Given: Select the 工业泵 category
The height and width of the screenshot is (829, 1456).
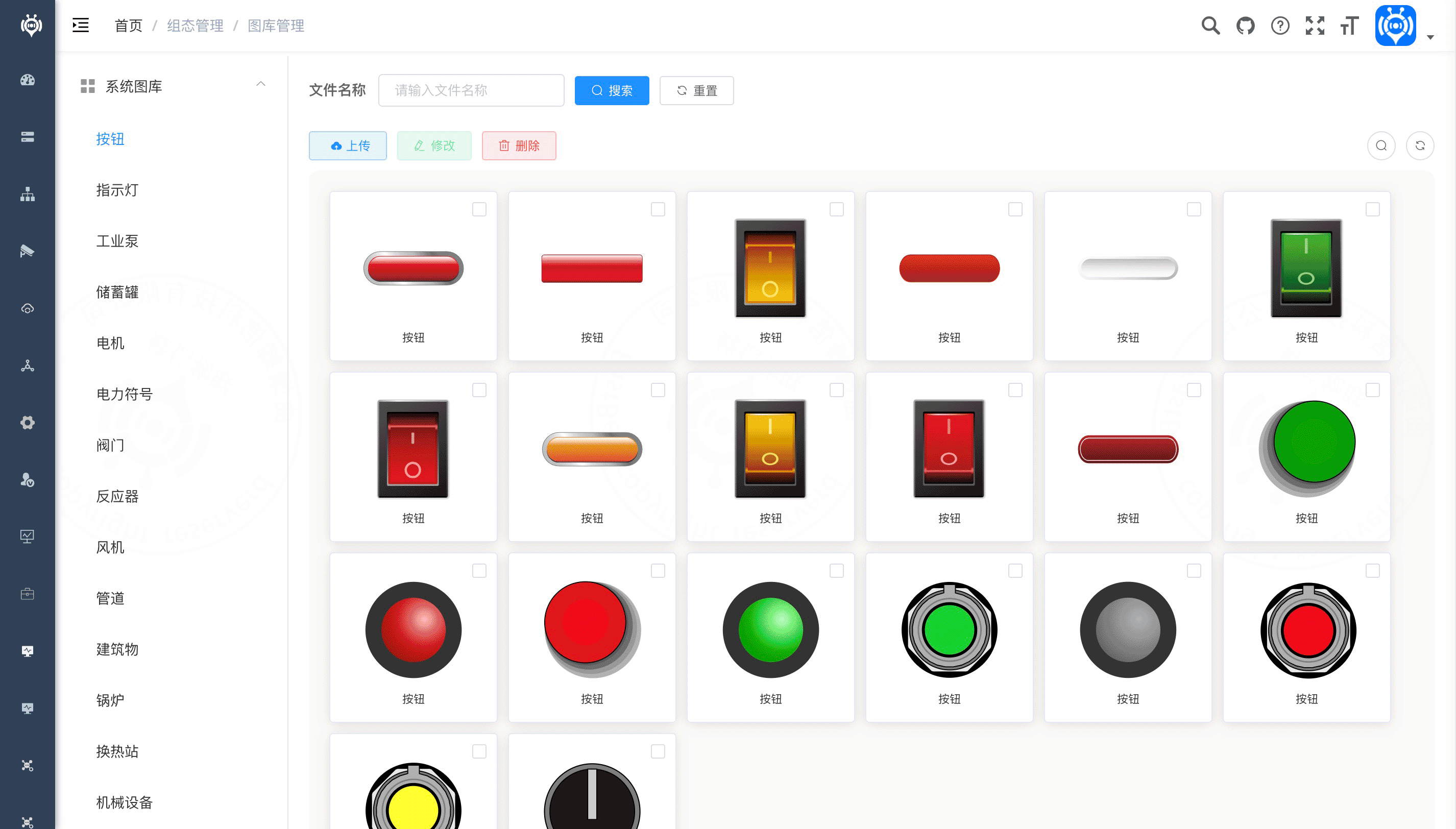Looking at the screenshot, I should click(x=117, y=241).
